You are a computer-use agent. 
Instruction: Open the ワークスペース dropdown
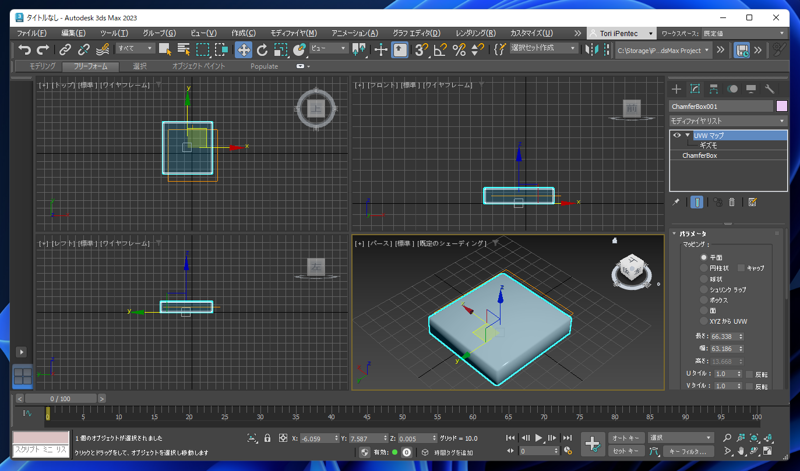(x=745, y=33)
